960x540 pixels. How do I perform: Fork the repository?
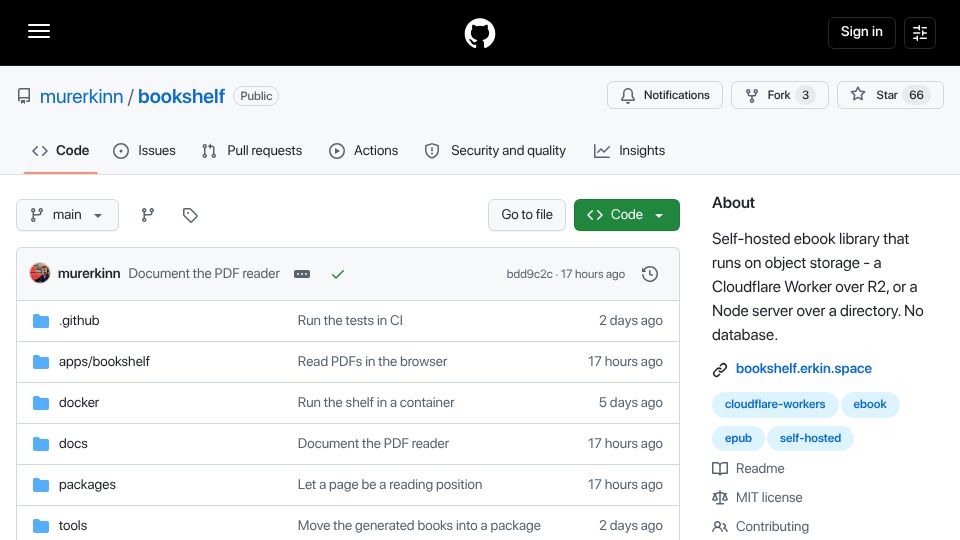pos(779,95)
